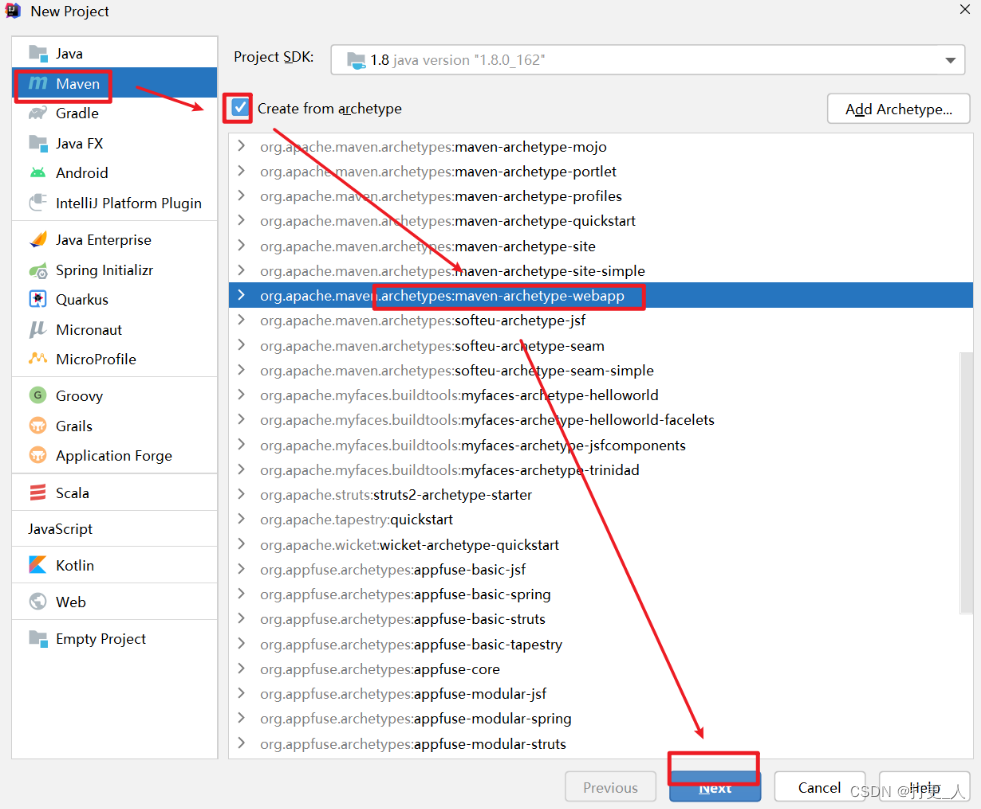
Task: Click the Quarkus icon
Action: coord(38,299)
